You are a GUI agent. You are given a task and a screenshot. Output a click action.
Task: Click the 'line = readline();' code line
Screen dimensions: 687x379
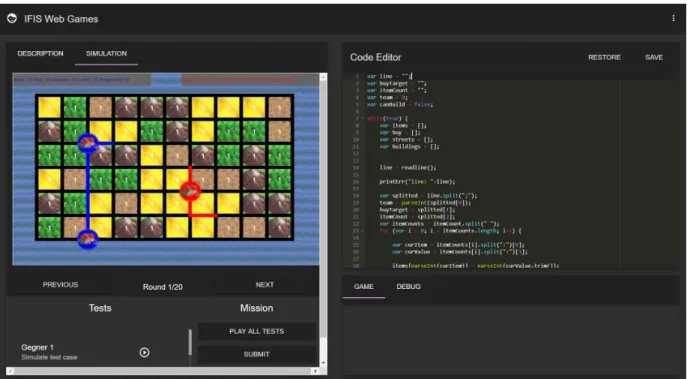click(x=408, y=168)
